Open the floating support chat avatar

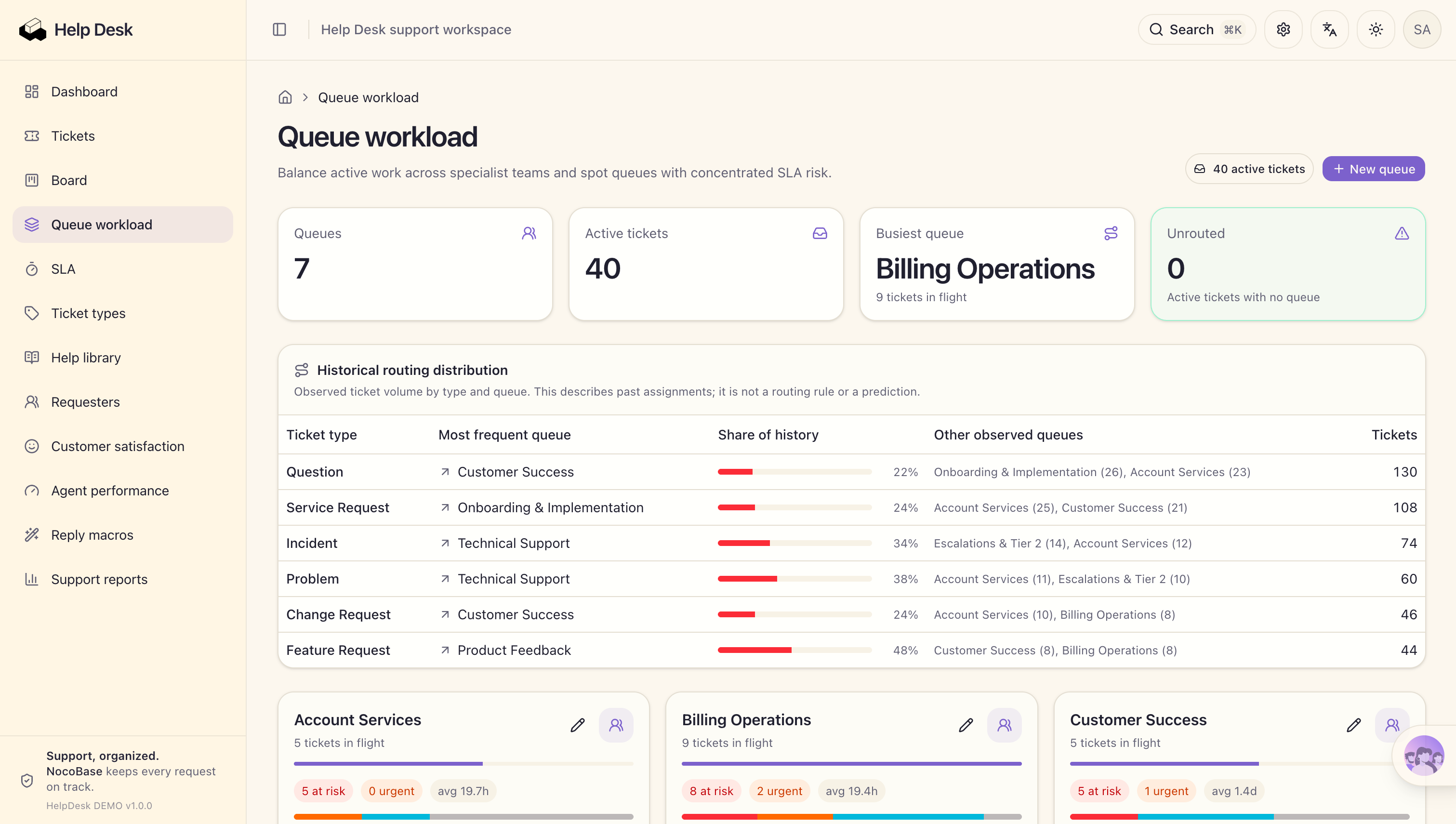(x=1424, y=756)
